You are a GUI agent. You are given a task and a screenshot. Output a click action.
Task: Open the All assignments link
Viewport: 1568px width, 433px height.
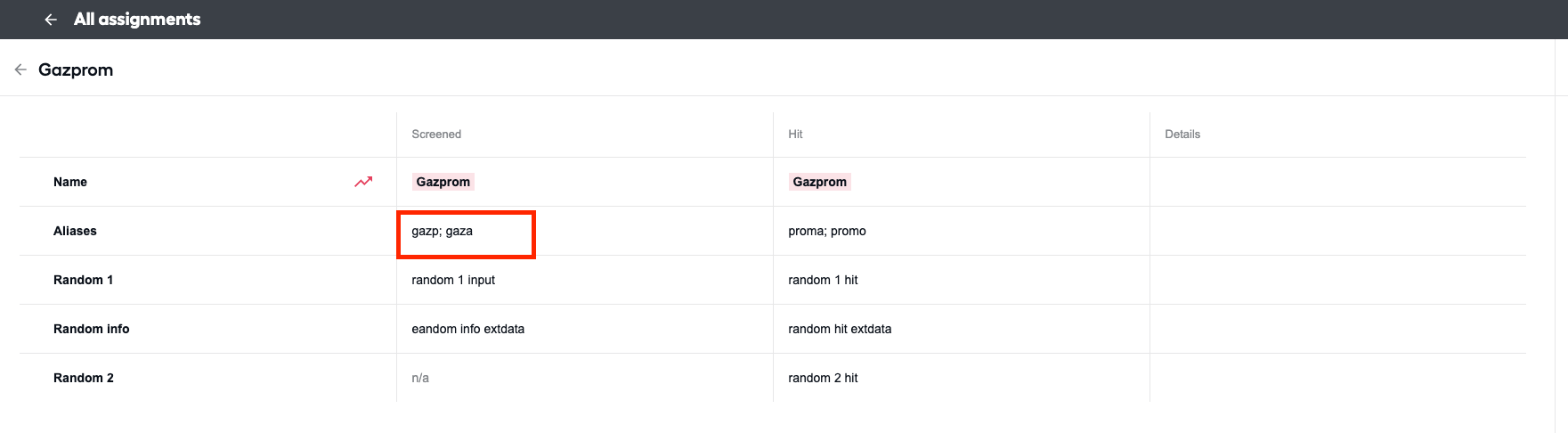137,19
